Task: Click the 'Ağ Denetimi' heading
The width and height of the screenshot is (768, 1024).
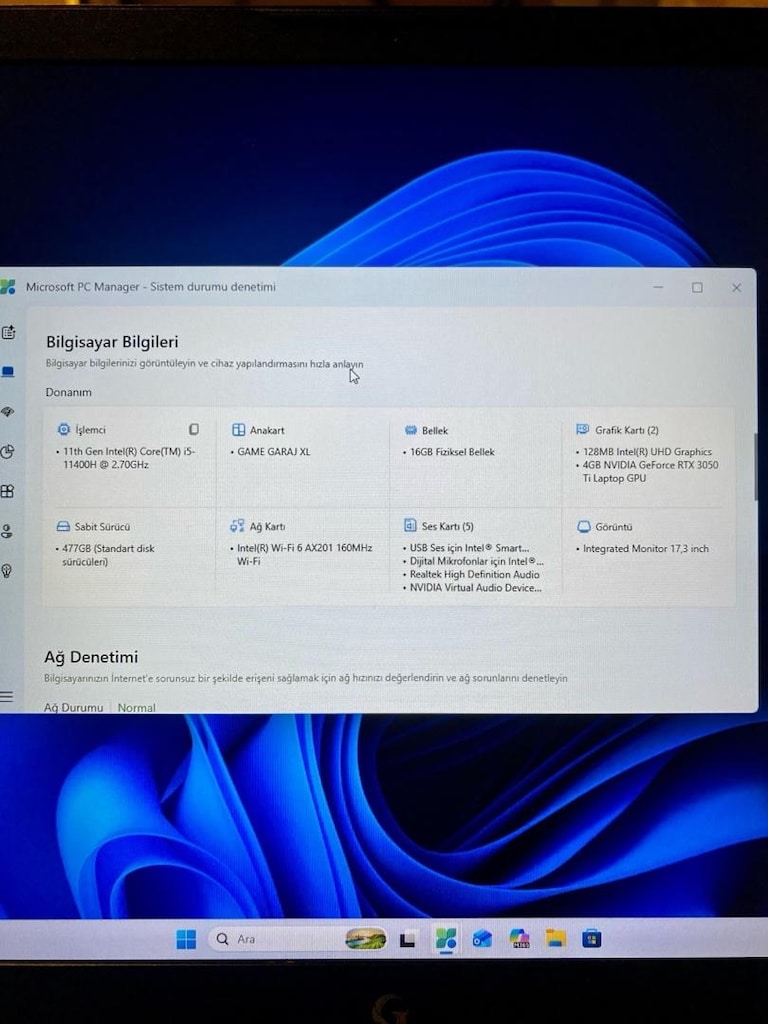Action: (x=91, y=656)
